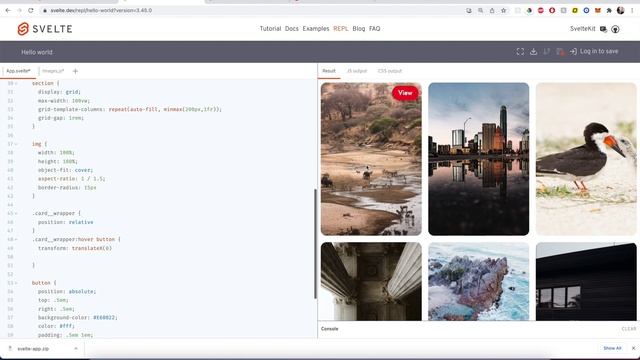Click the rocky coastline aerial image
This screenshot has width=640, height=360.
coord(478,282)
